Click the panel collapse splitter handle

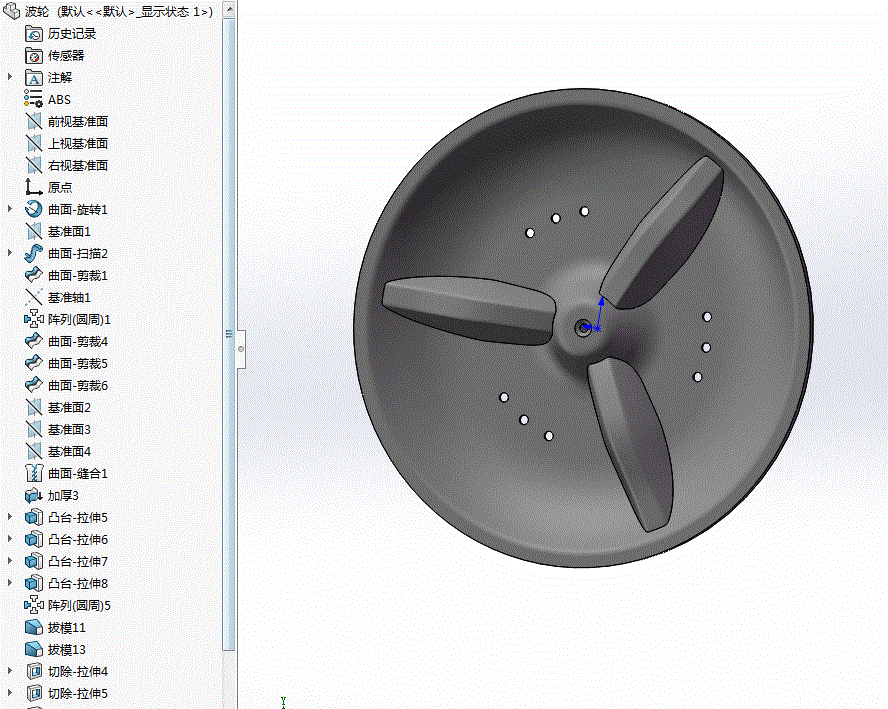click(x=241, y=349)
